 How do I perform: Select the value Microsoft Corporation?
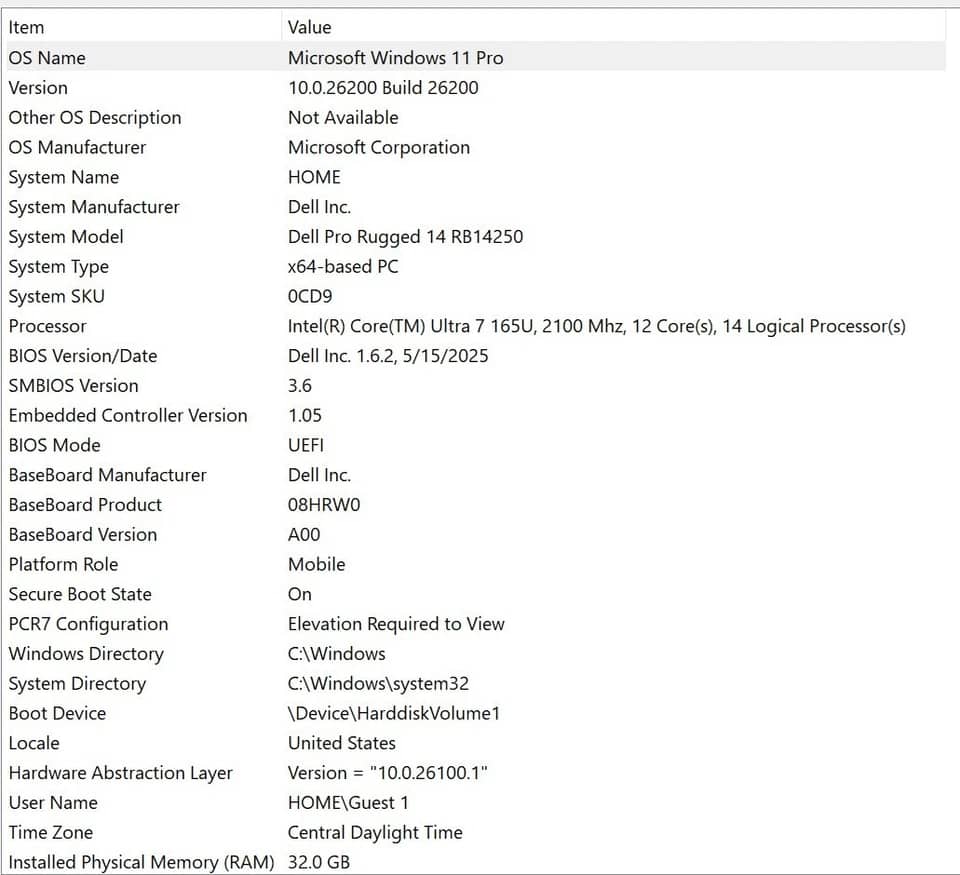(379, 147)
